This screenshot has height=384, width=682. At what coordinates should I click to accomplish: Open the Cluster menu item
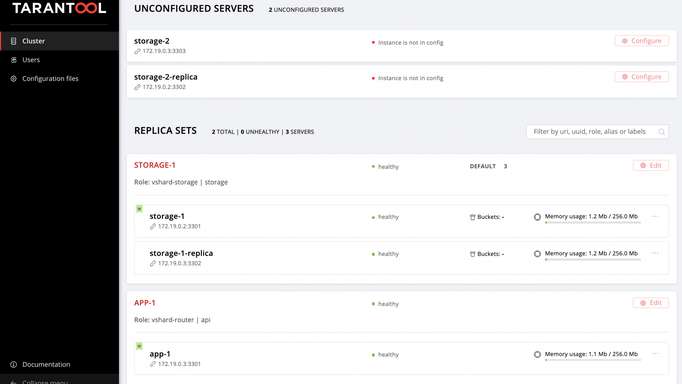[60, 41]
